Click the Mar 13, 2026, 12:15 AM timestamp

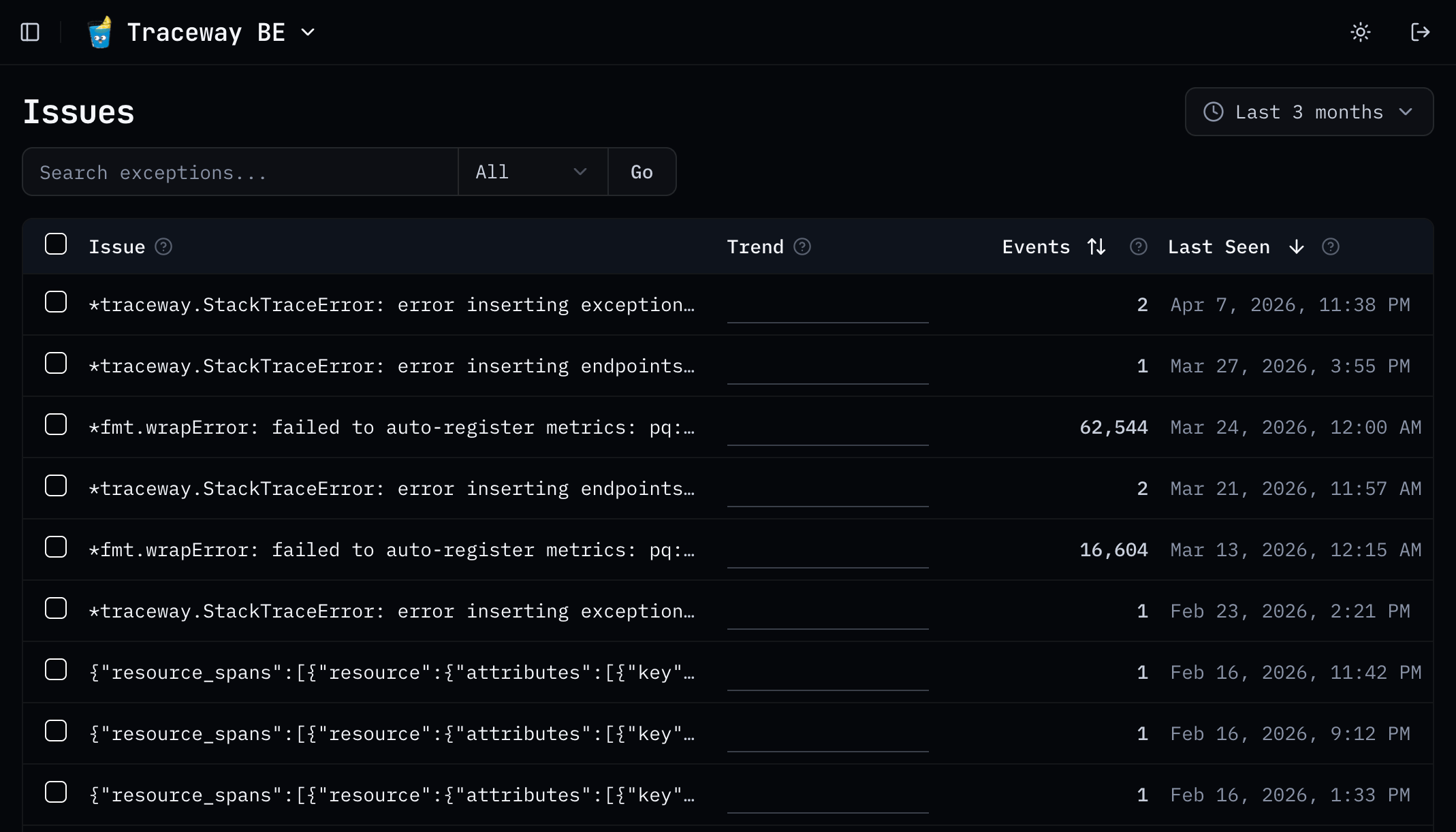[1296, 550]
